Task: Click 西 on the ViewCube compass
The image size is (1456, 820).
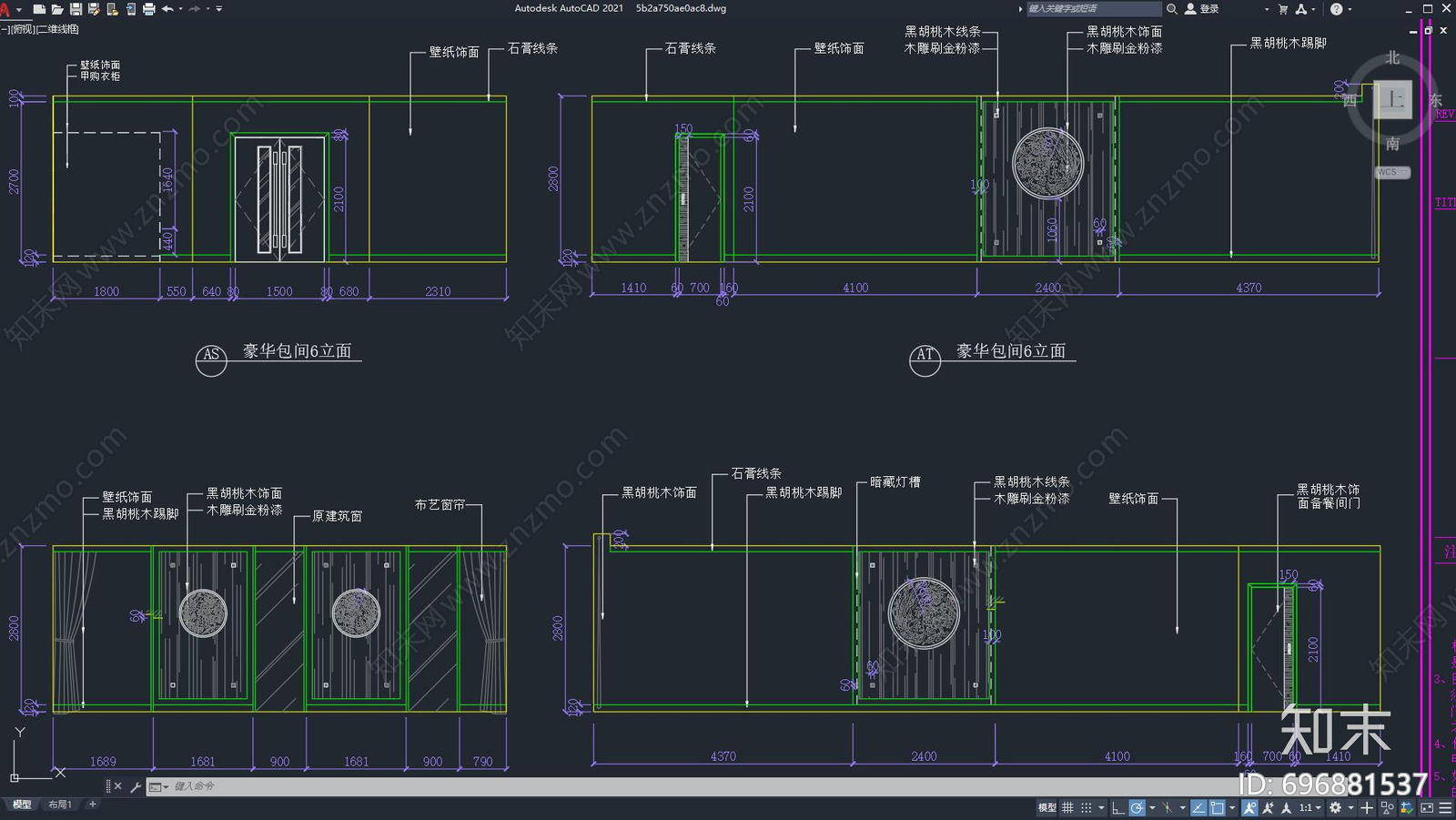Action: 1350,100
